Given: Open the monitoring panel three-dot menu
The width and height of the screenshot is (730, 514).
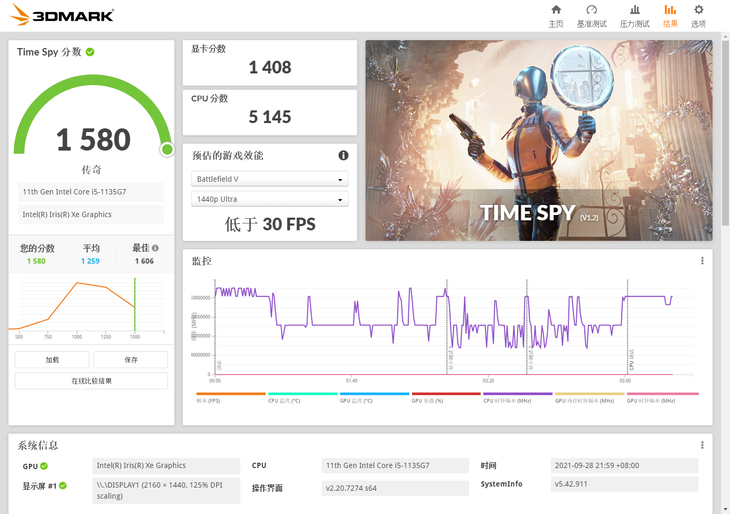Looking at the screenshot, I should 702,261.
